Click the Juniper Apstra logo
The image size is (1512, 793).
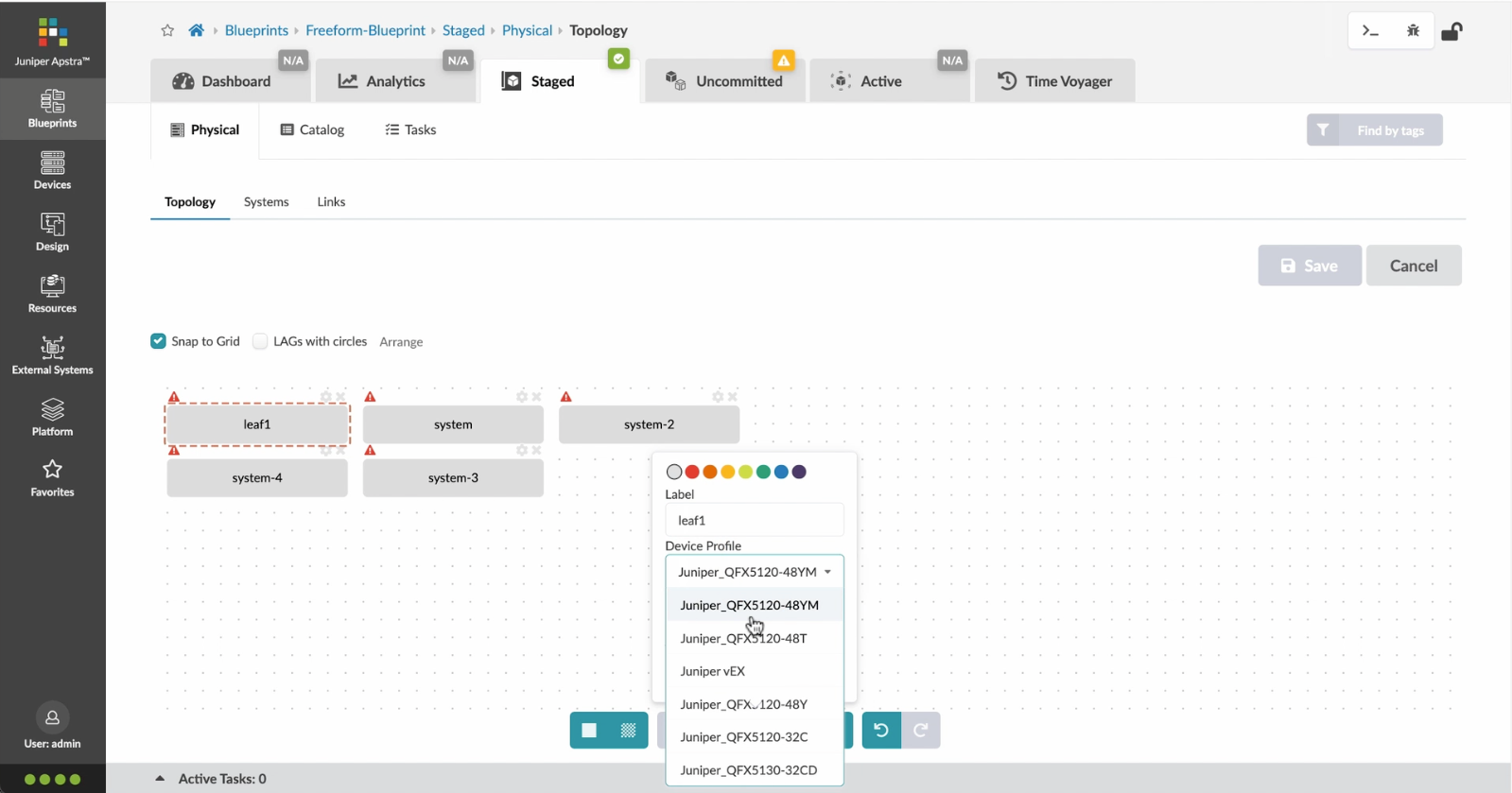52,42
